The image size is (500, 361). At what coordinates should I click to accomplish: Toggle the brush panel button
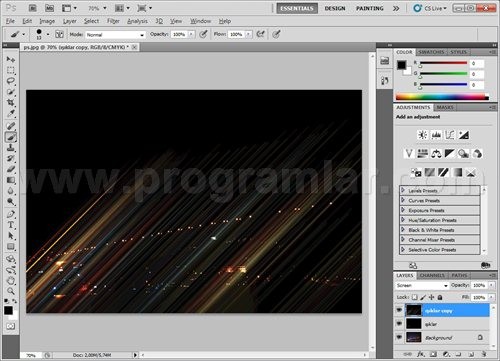click(59, 34)
